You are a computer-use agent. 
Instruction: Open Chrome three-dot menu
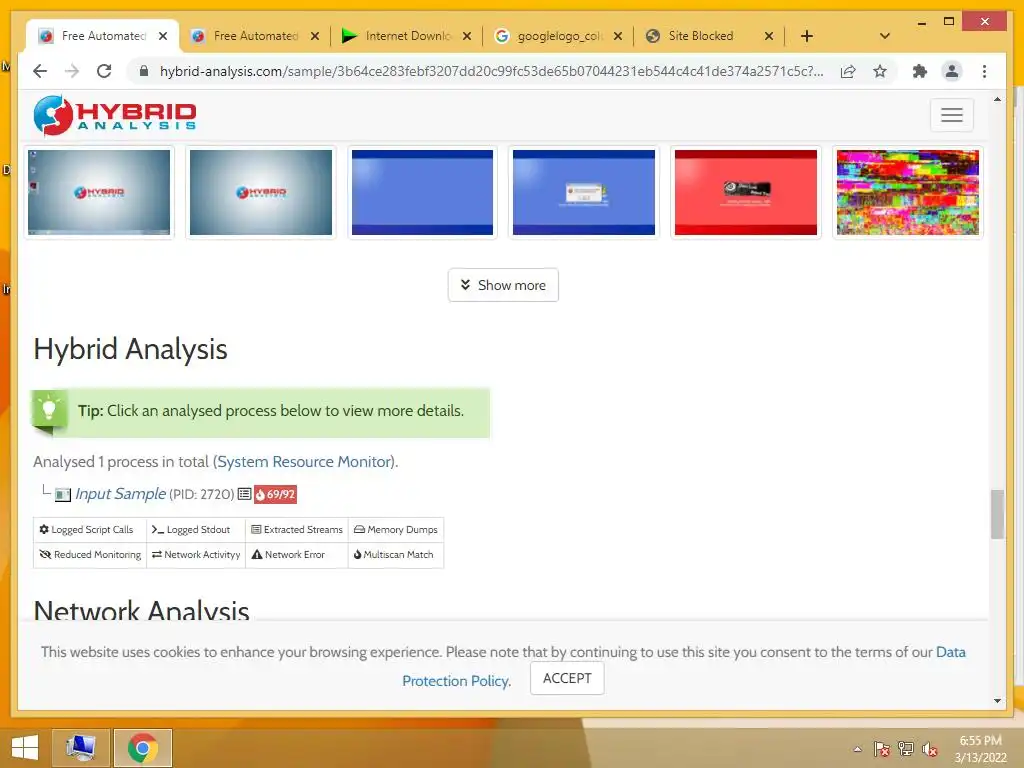[984, 71]
